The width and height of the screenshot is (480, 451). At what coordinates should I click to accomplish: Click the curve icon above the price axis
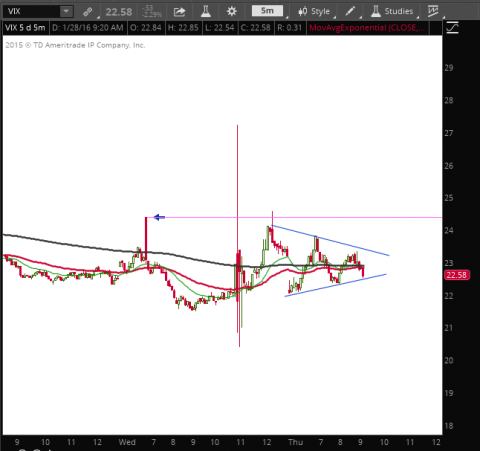452,28
